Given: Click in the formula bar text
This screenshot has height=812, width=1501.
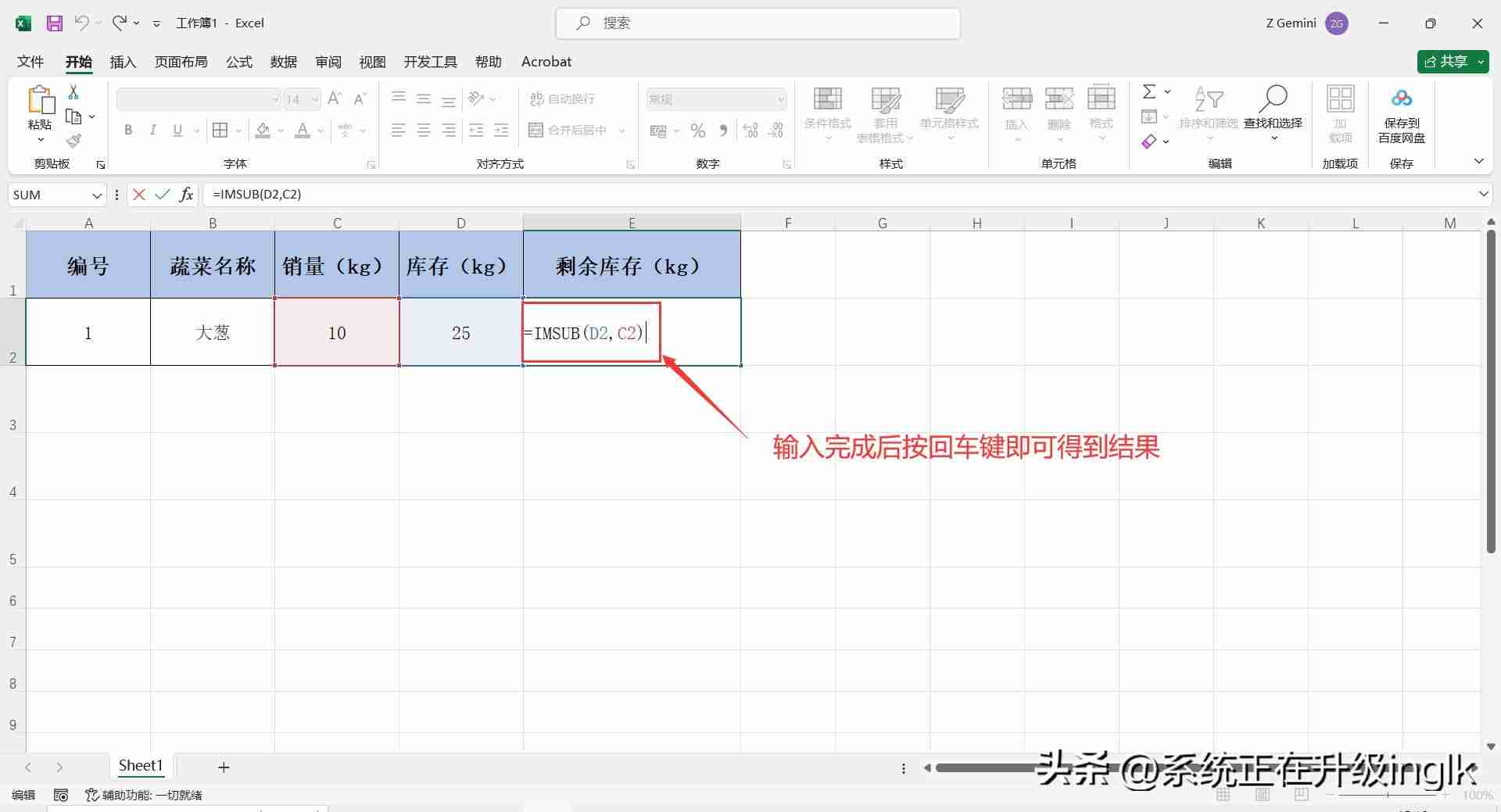Looking at the screenshot, I should [x=257, y=194].
